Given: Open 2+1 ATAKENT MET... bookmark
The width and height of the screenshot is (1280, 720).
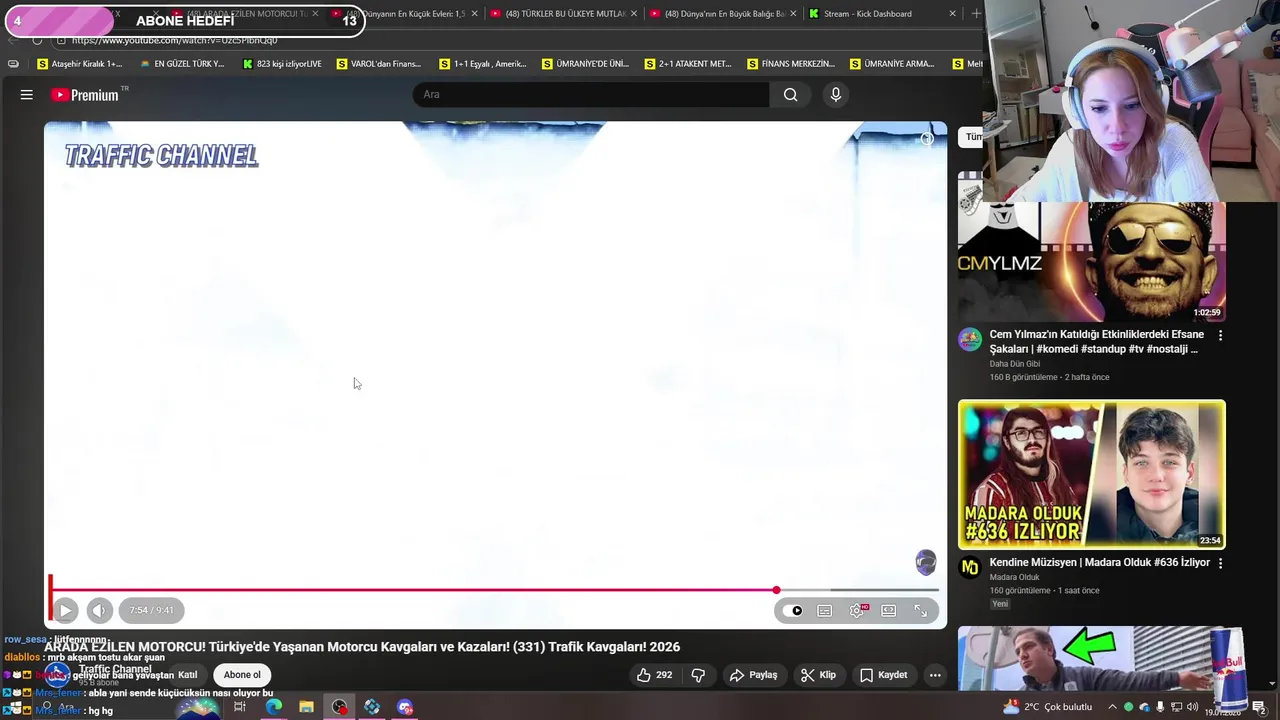Looking at the screenshot, I should [x=688, y=64].
